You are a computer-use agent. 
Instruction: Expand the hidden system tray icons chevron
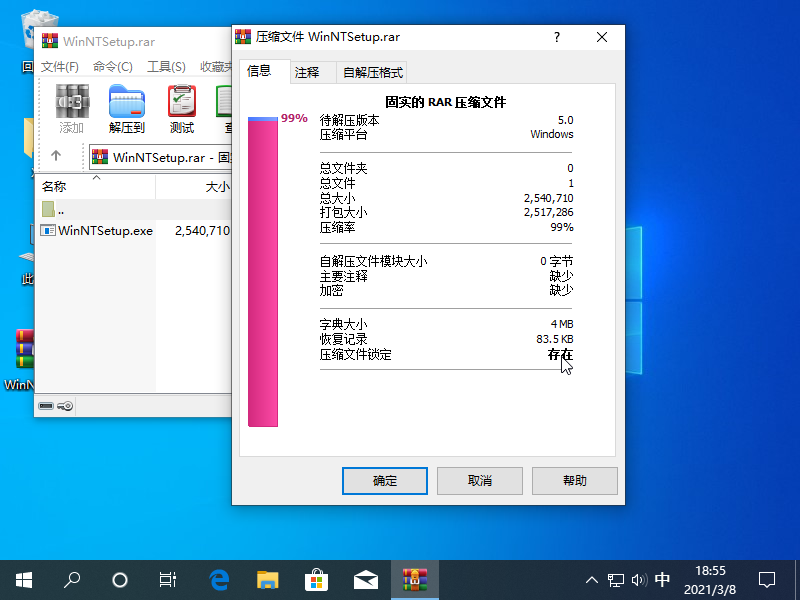592,579
